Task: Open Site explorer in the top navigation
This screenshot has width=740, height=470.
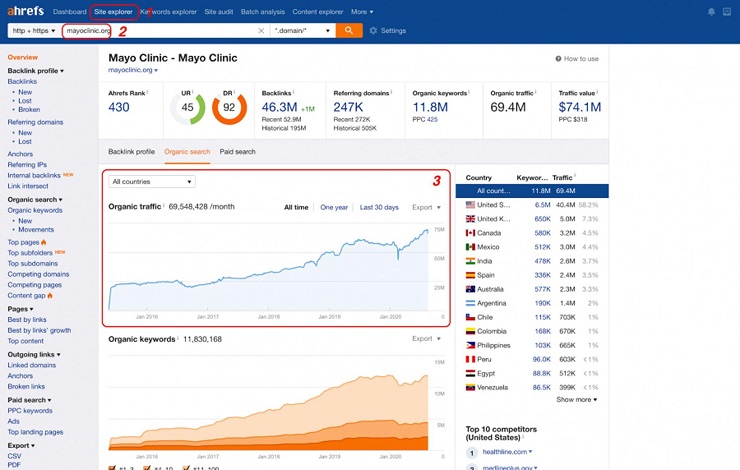Action: pyautogui.click(x=113, y=12)
